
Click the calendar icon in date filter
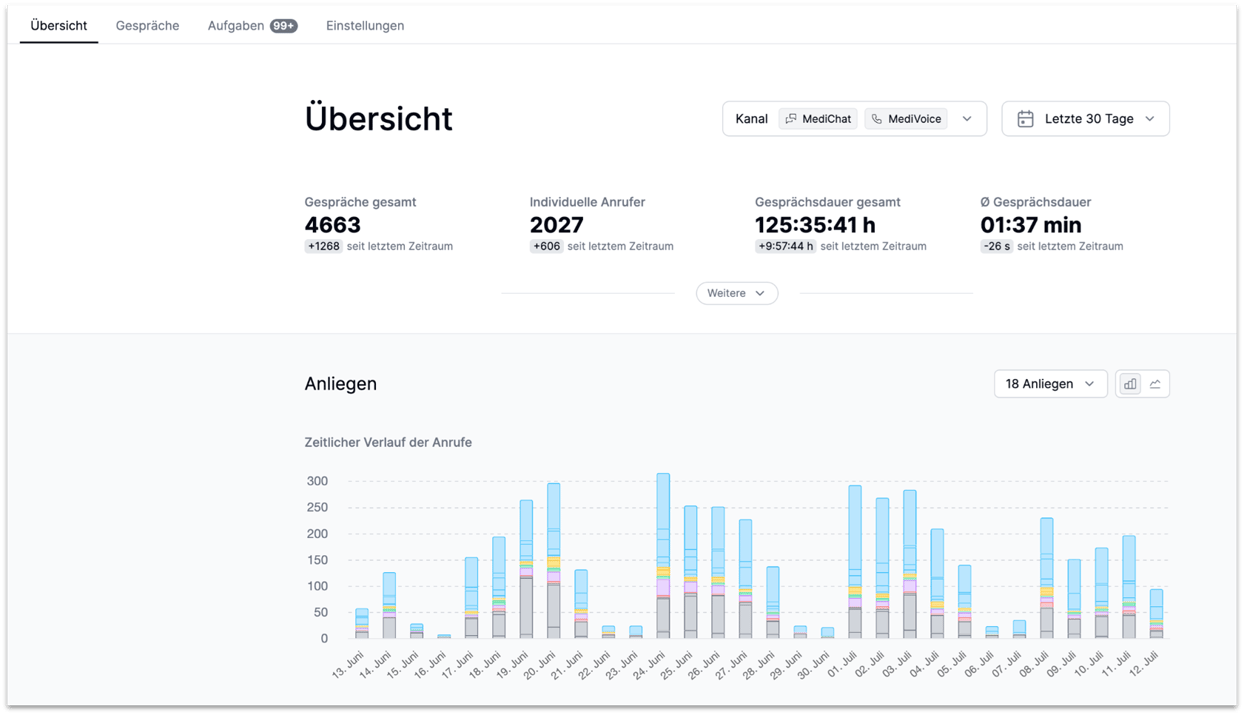coord(1025,119)
